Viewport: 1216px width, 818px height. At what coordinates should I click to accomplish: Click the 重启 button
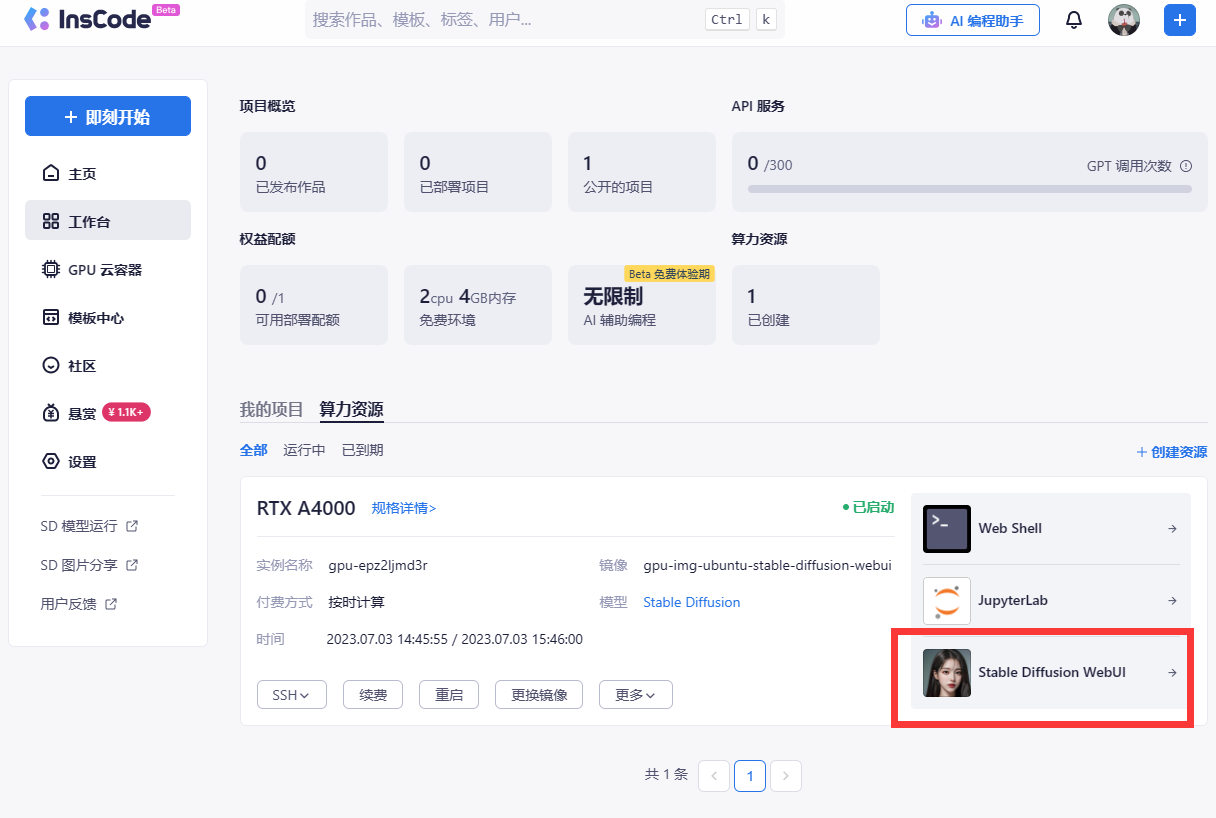coord(449,694)
